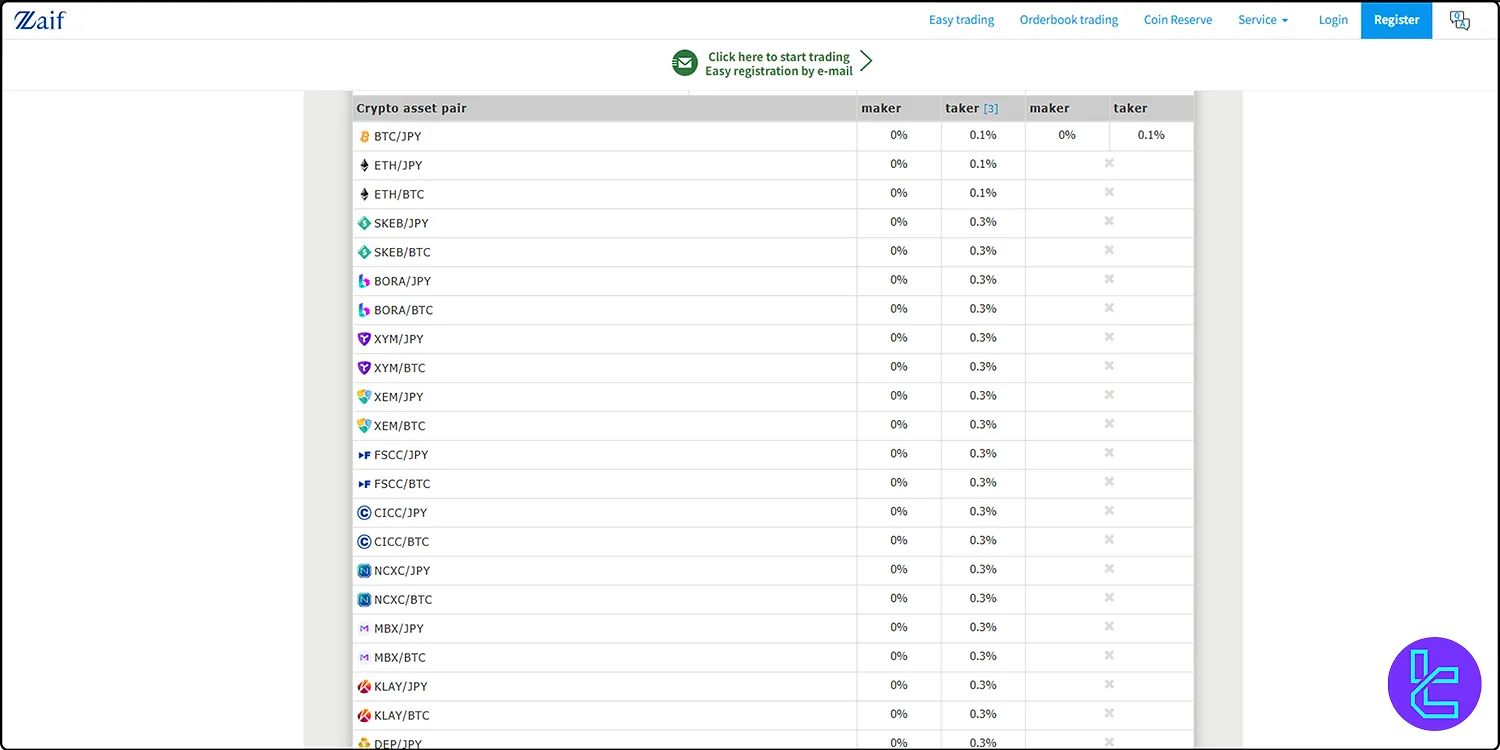Click the CICC/BTC pair label

pyautogui.click(x=402, y=542)
